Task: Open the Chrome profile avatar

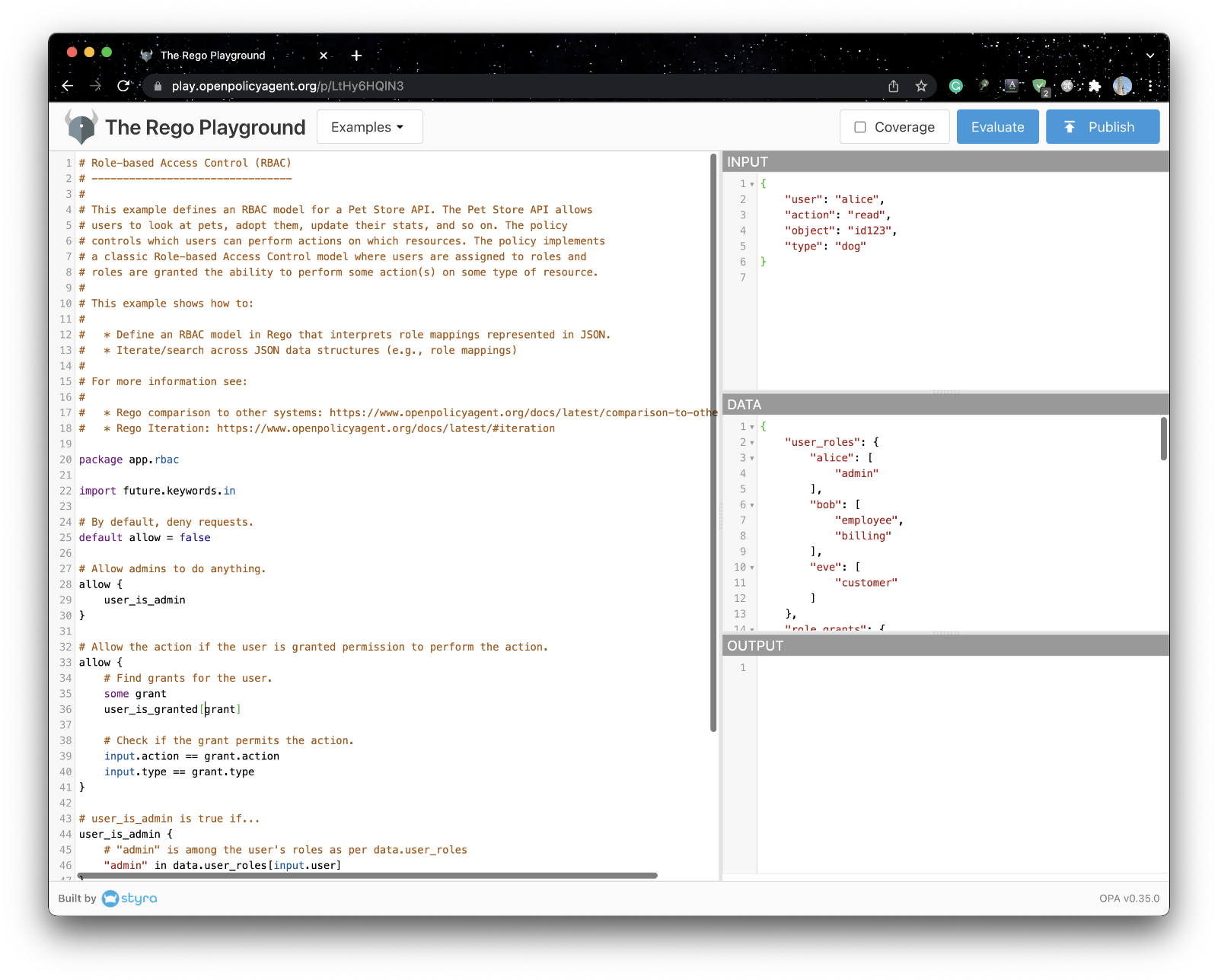Action: (x=1122, y=86)
